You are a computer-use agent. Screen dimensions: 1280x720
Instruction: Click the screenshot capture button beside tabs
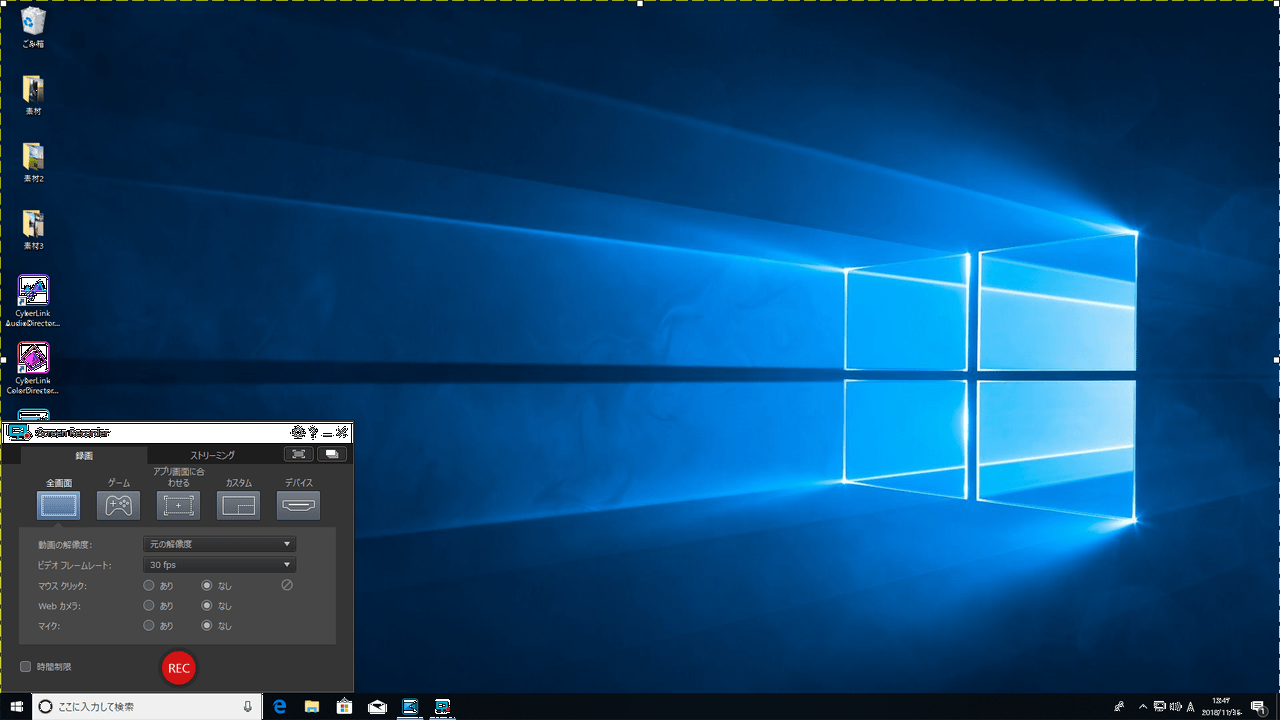click(298, 454)
